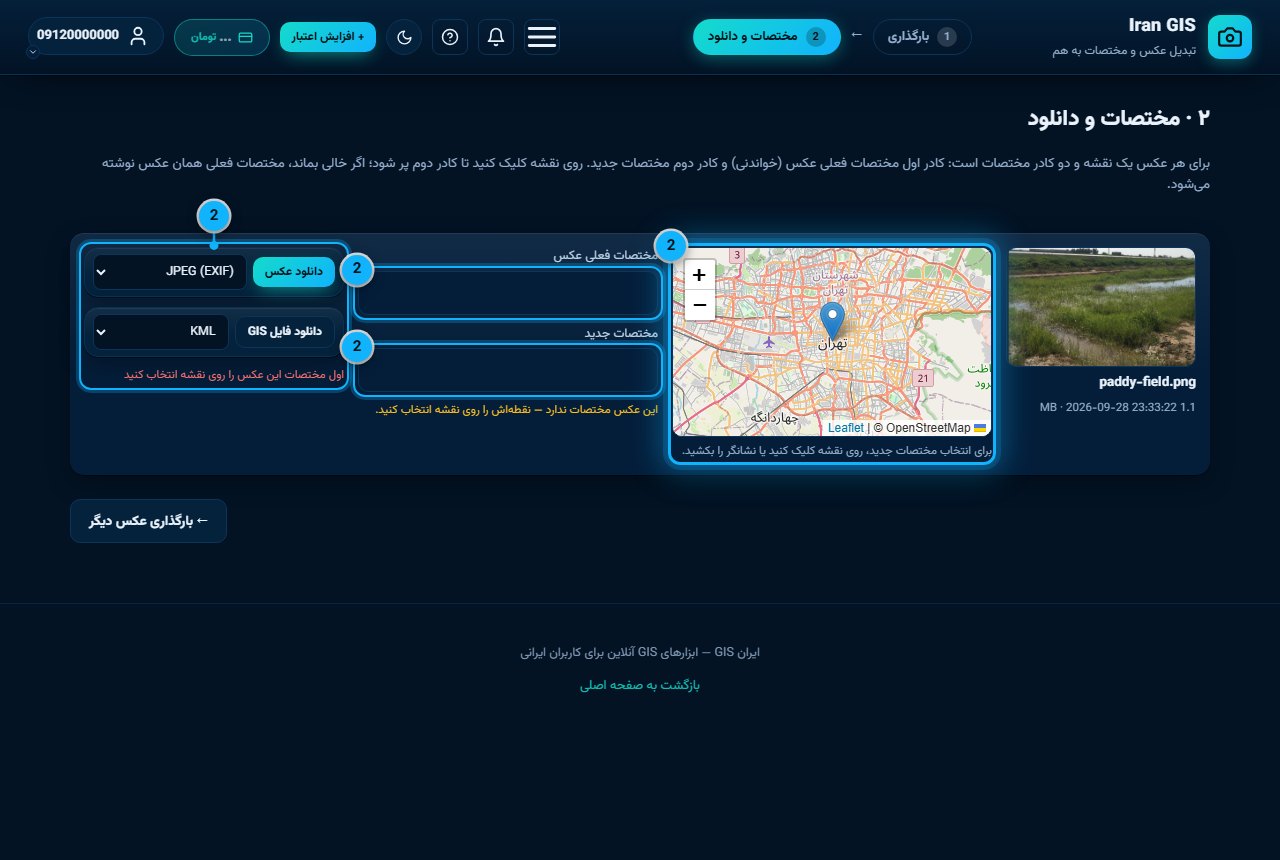Click the دانلود فایل GIS button
1280x860 pixels.
(x=285, y=332)
